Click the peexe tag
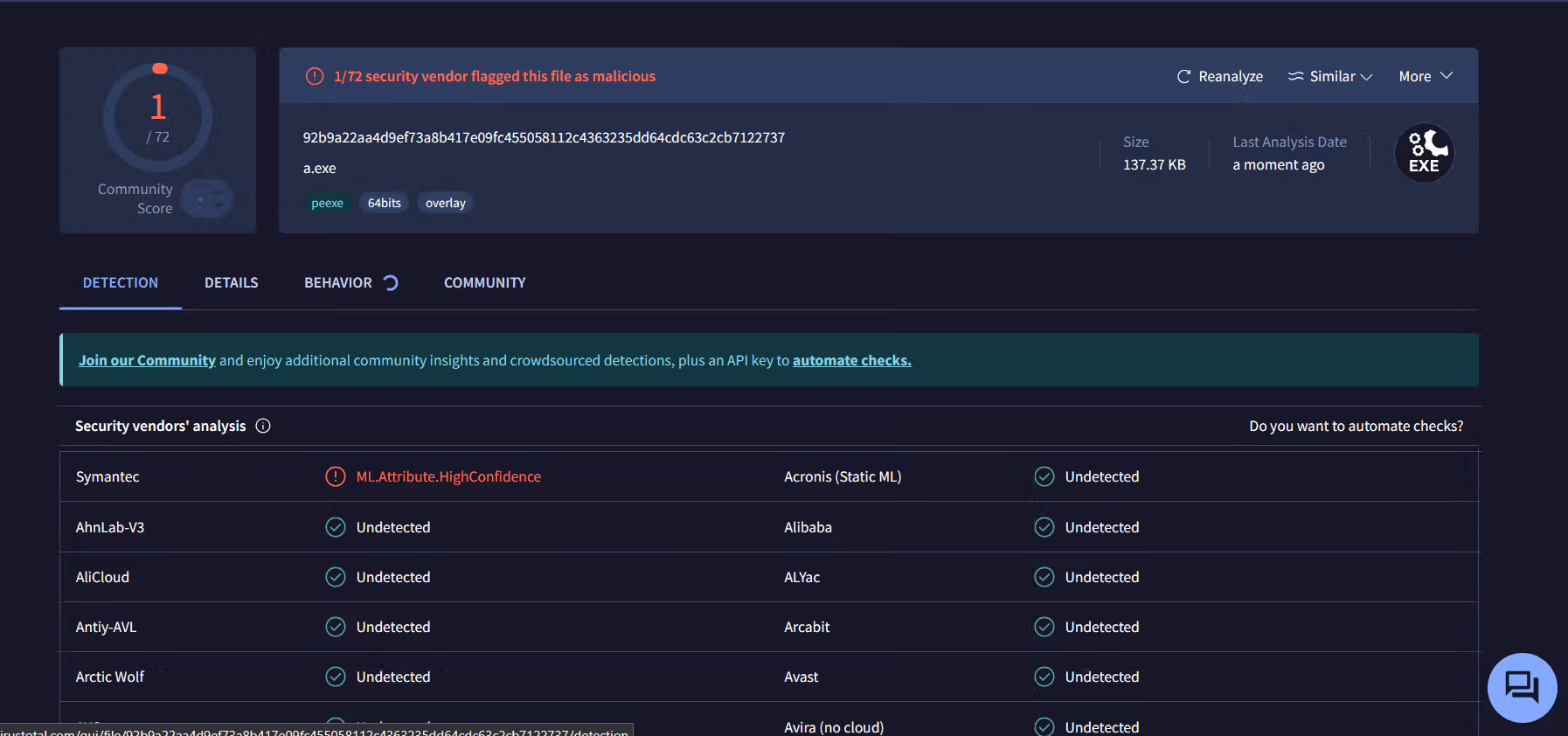This screenshot has height=736, width=1568. [x=328, y=203]
